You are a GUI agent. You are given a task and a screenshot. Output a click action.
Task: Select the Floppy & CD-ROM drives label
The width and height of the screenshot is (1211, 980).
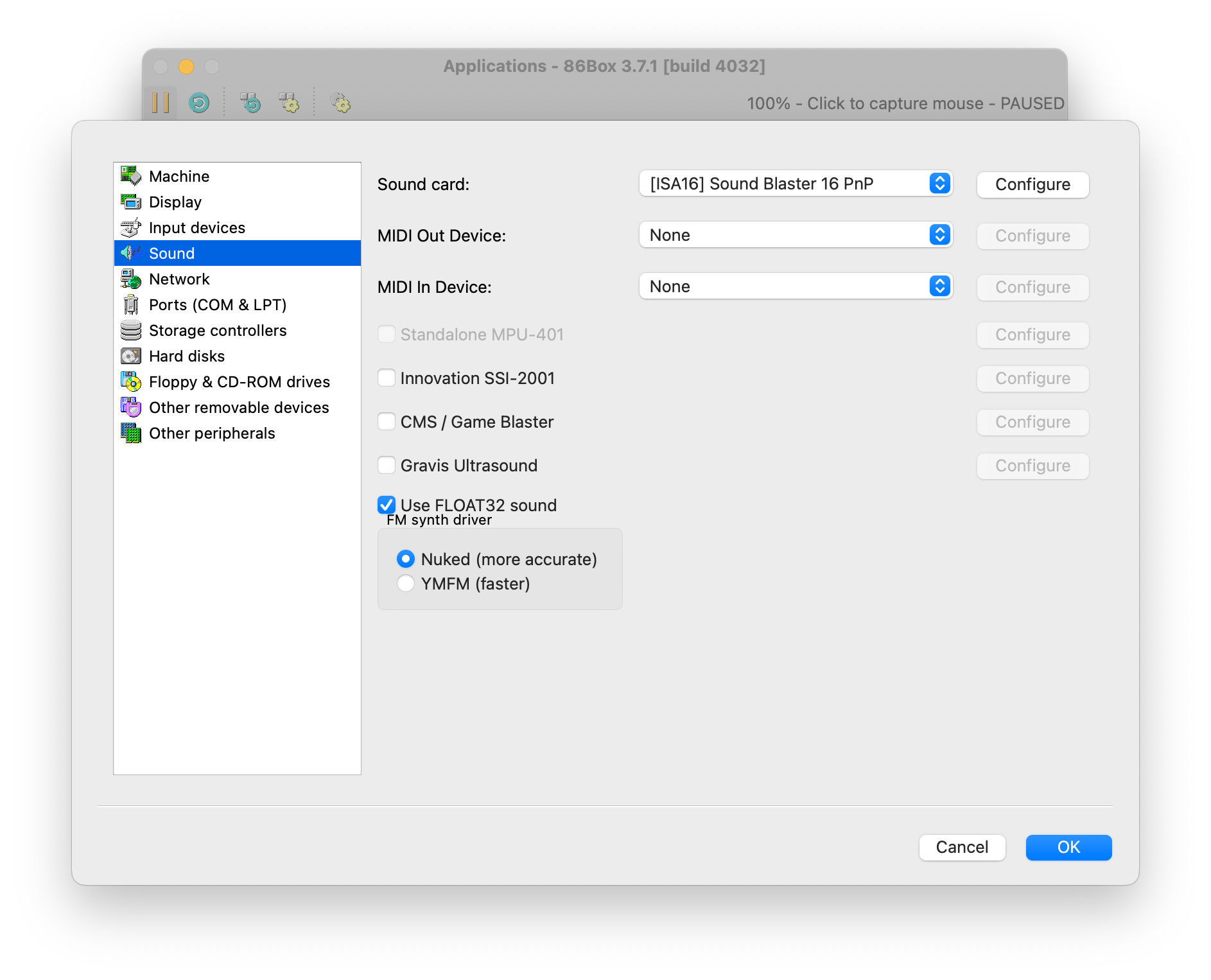[x=240, y=381]
